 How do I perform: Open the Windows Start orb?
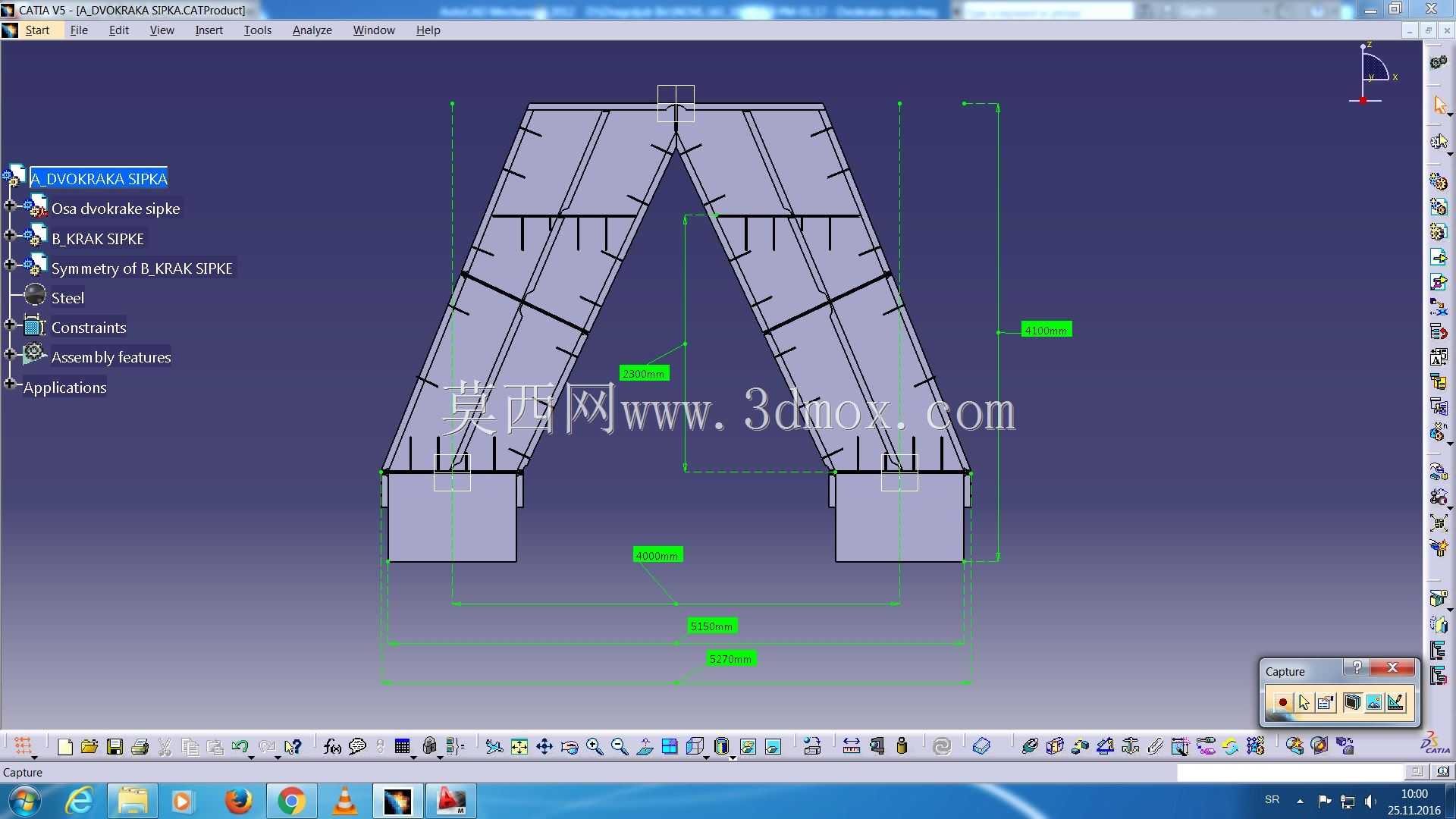click(25, 801)
